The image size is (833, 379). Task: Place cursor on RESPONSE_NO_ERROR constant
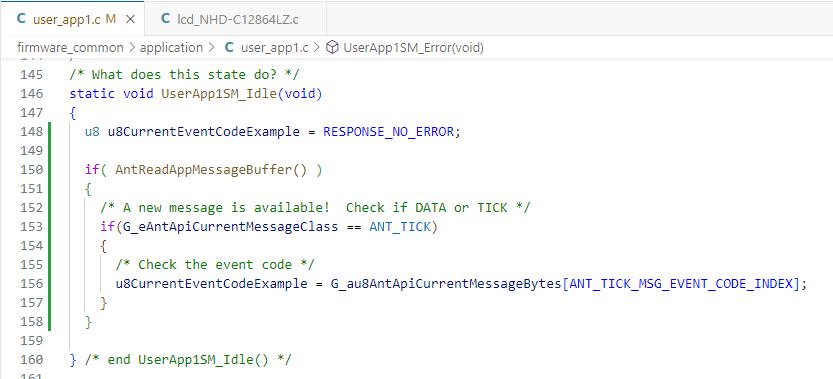point(388,132)
